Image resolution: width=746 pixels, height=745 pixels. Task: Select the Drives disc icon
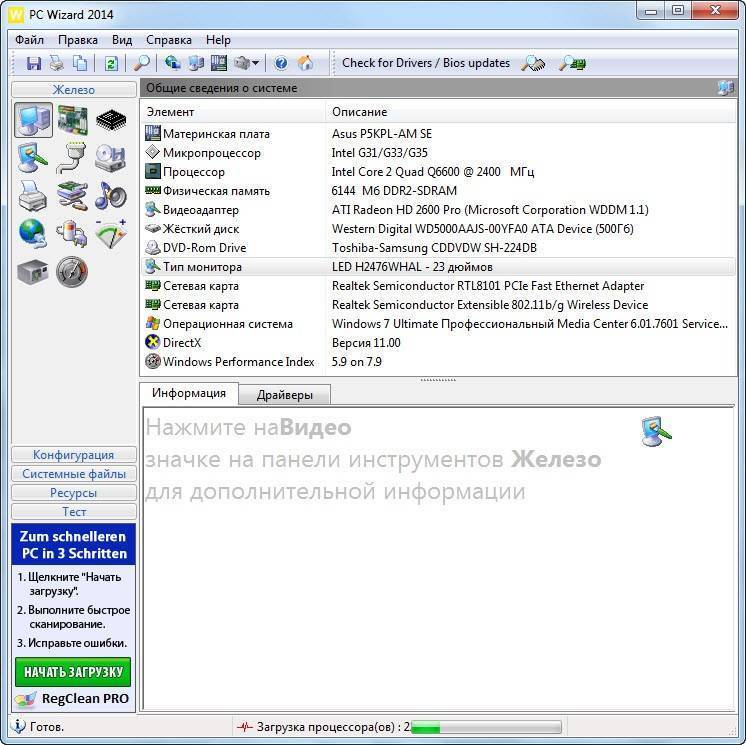coord(110,158)
